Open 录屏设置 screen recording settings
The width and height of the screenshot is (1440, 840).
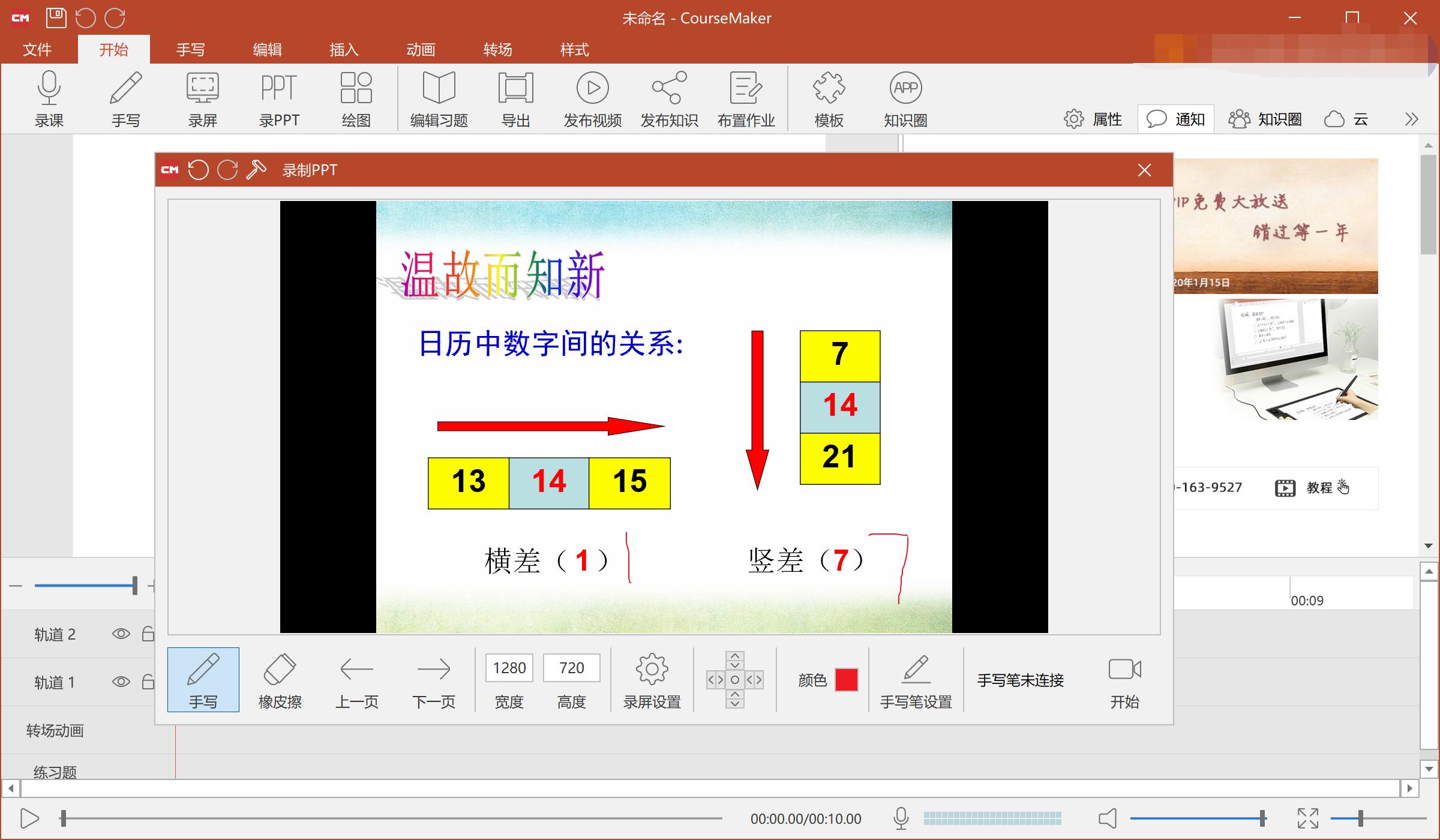click(x=652, y=680)
